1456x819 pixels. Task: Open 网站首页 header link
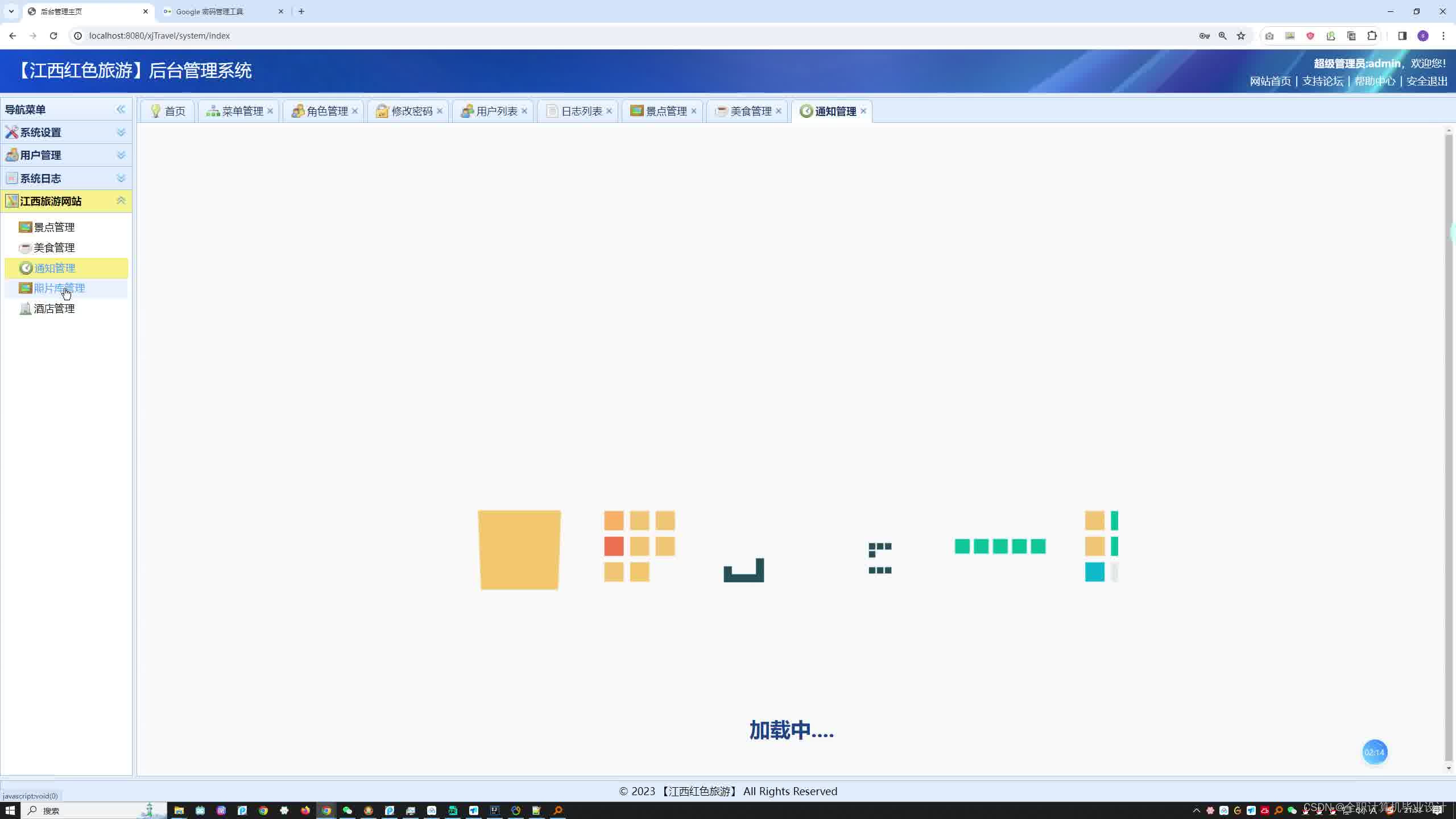click(1270, 81)
